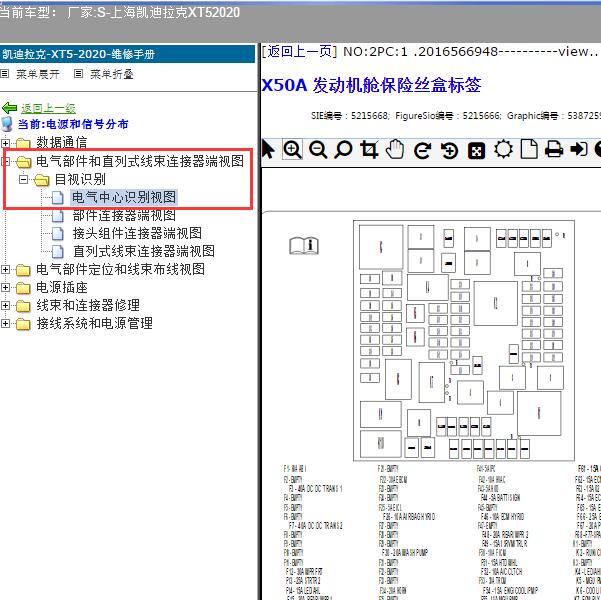Screen dimensions: 601x600
Task: Open 电气中心识别视图 page
Action: point(124,197)
